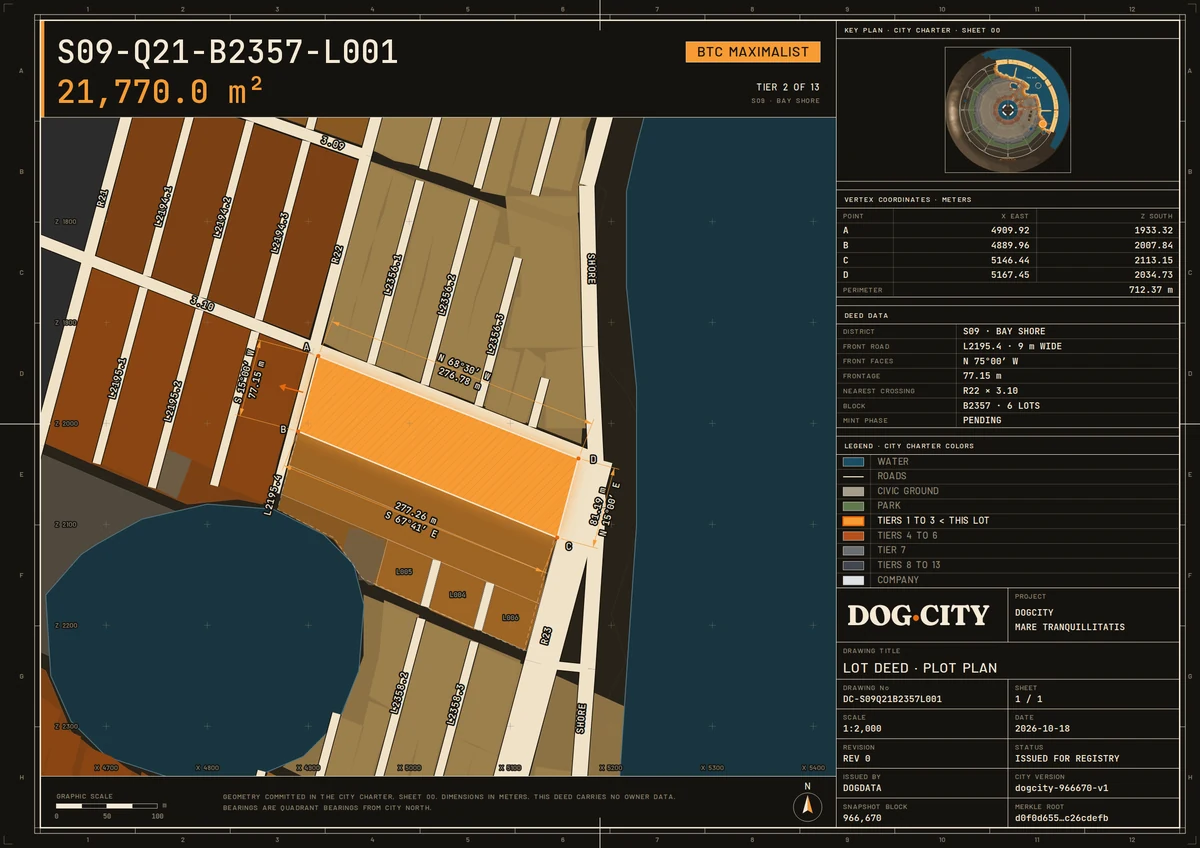Click the TIERS 1 TO 3 legend swatch
Screen dimensions: 1200x848
tap(853, 521)
